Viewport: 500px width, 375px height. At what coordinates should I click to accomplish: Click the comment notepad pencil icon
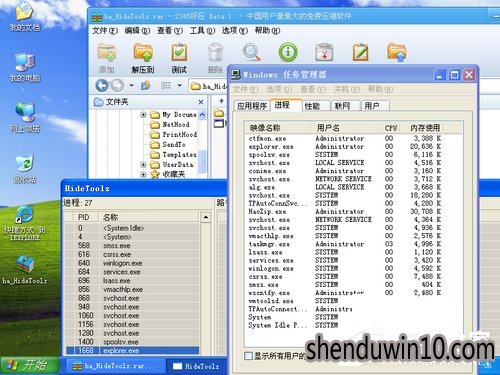point(360,52)
